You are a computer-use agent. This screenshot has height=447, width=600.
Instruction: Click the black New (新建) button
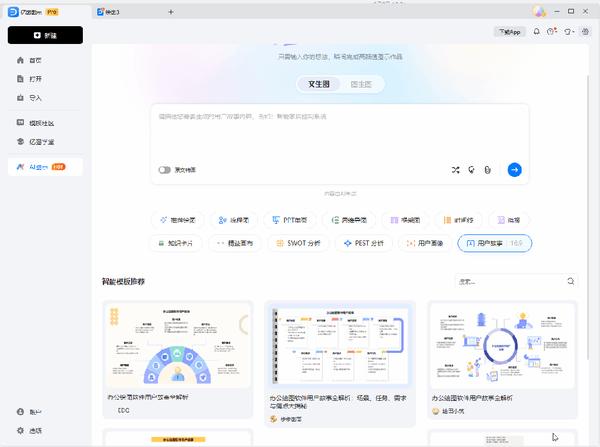click(x=45, y=35)
